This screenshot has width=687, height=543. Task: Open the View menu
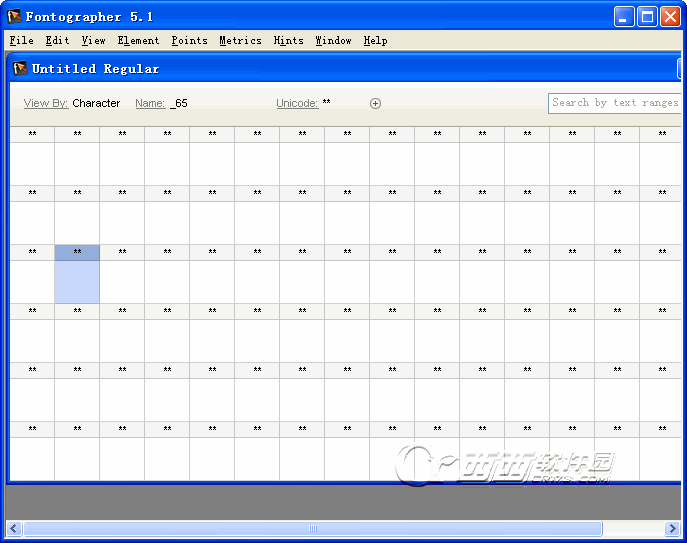(x=93, y=40)
